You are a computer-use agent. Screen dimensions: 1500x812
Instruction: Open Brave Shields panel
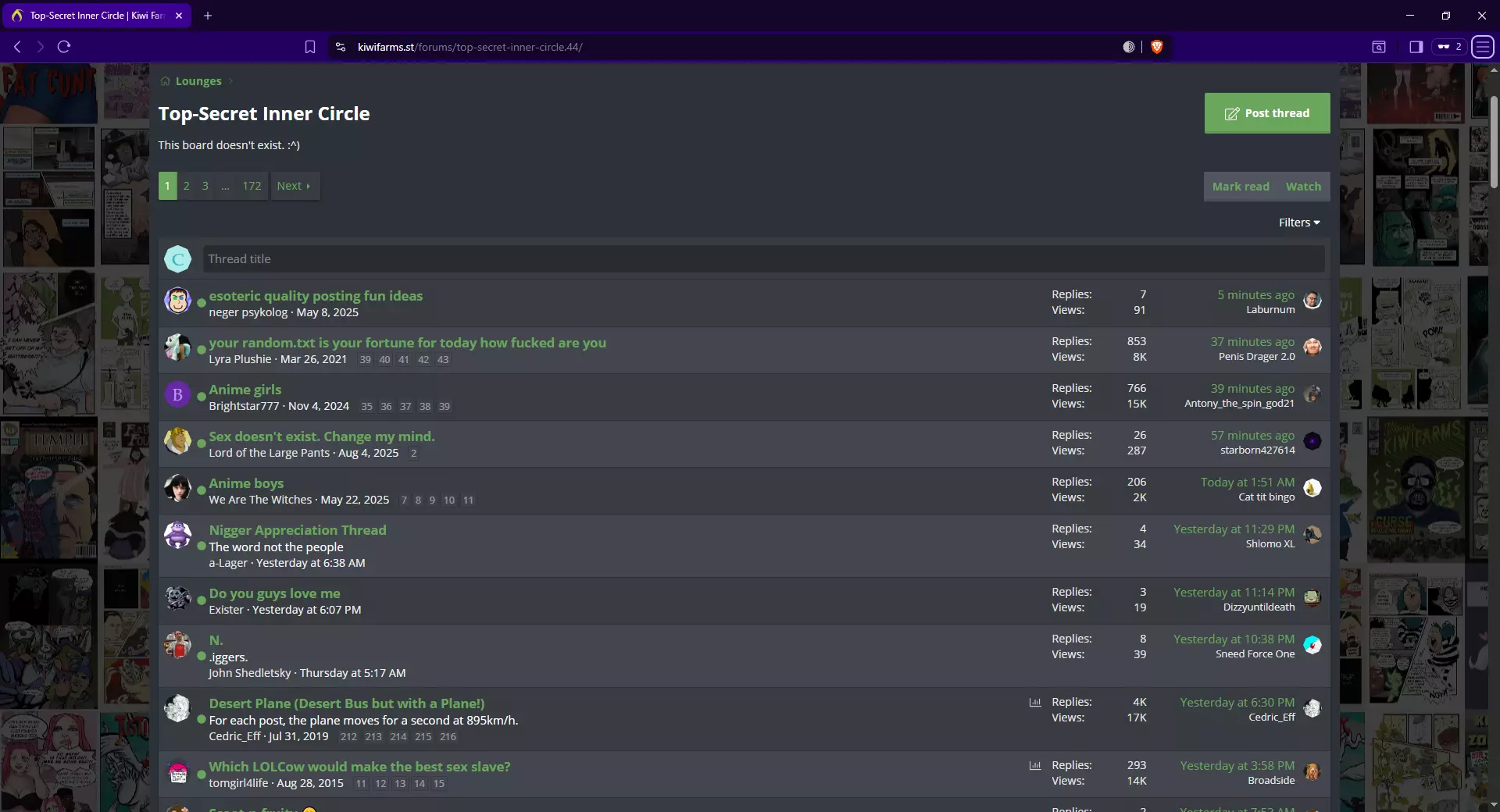(x=1157, y=47)
